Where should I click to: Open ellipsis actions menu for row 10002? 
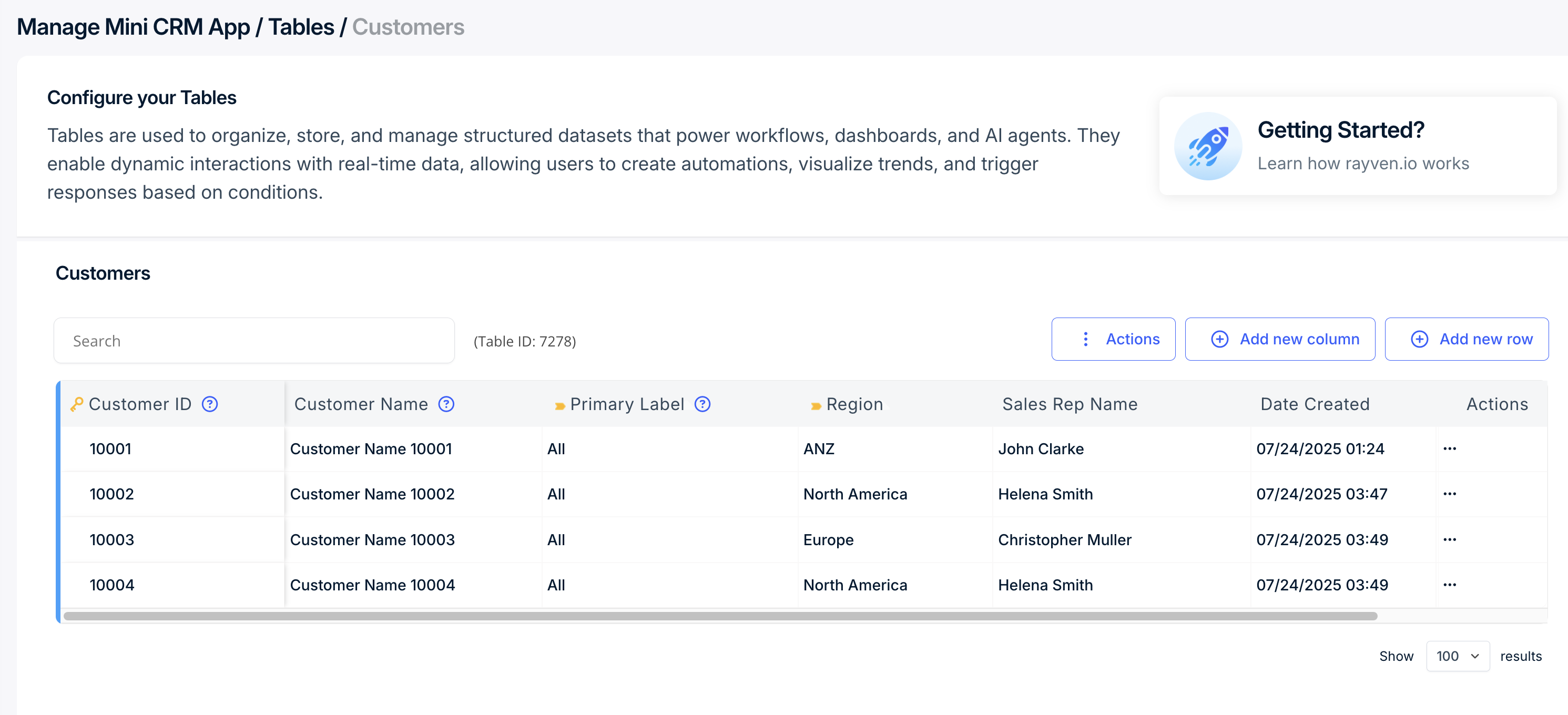(1449, 494)
